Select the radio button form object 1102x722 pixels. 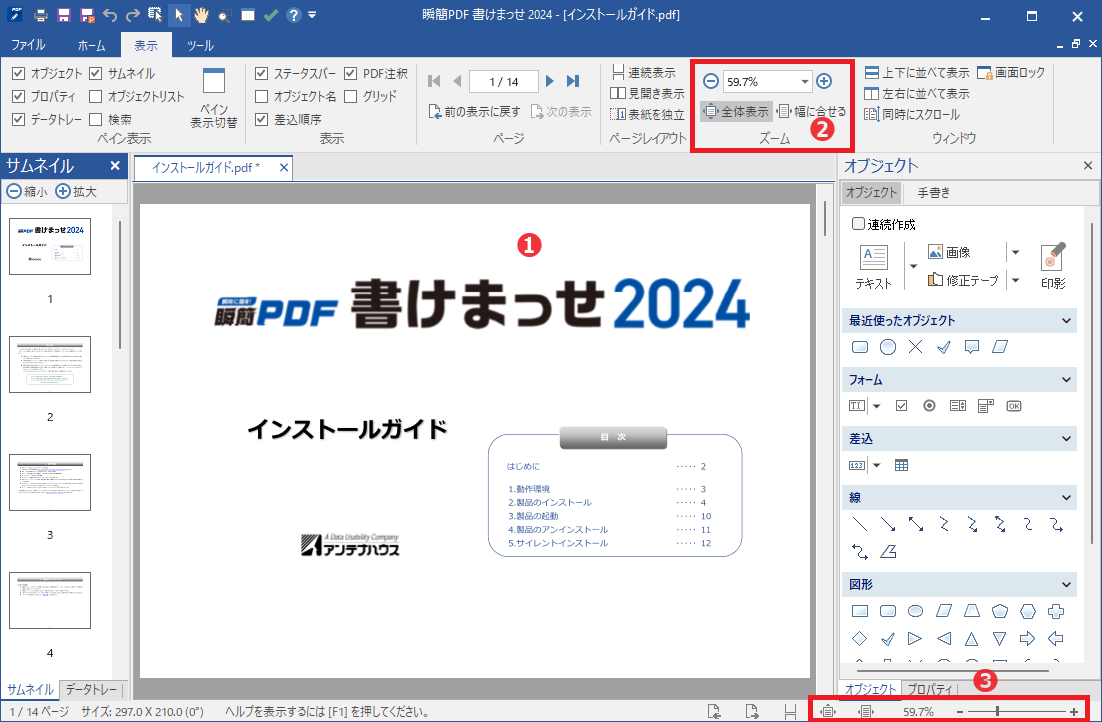click(929, 406)
